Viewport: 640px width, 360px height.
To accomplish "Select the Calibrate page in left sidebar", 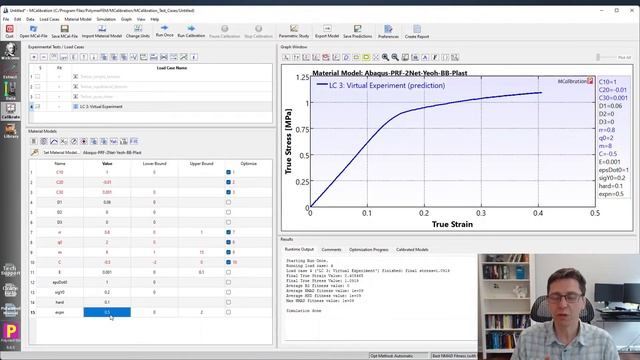I will 10,111.
